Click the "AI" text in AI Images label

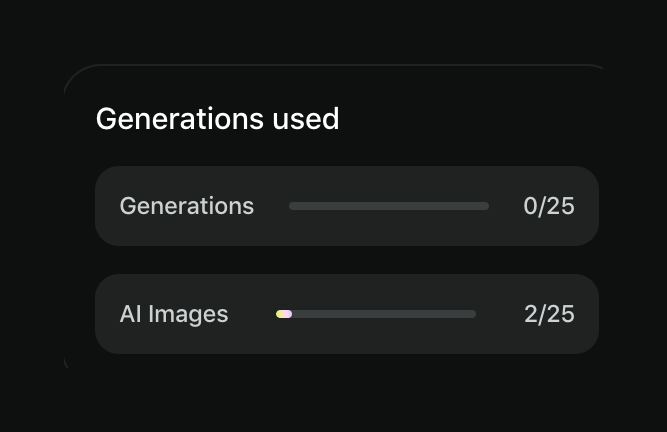(x=130, y=314)
